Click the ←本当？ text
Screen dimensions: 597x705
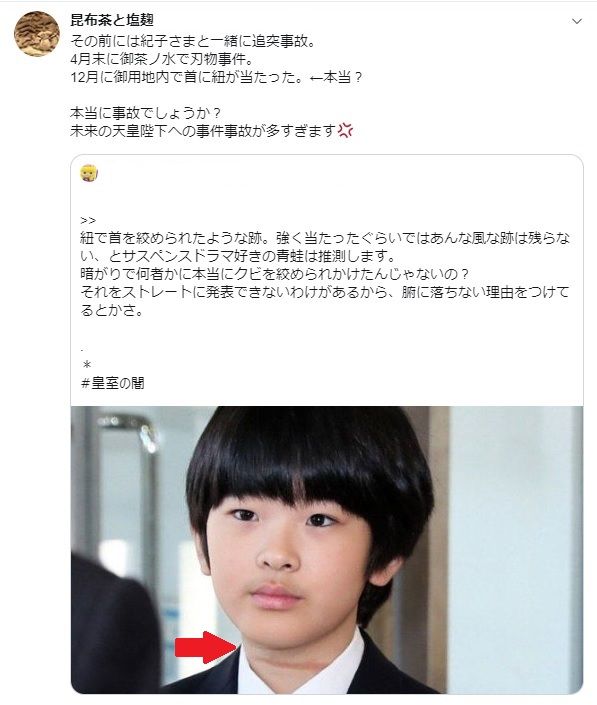point(335,77)
